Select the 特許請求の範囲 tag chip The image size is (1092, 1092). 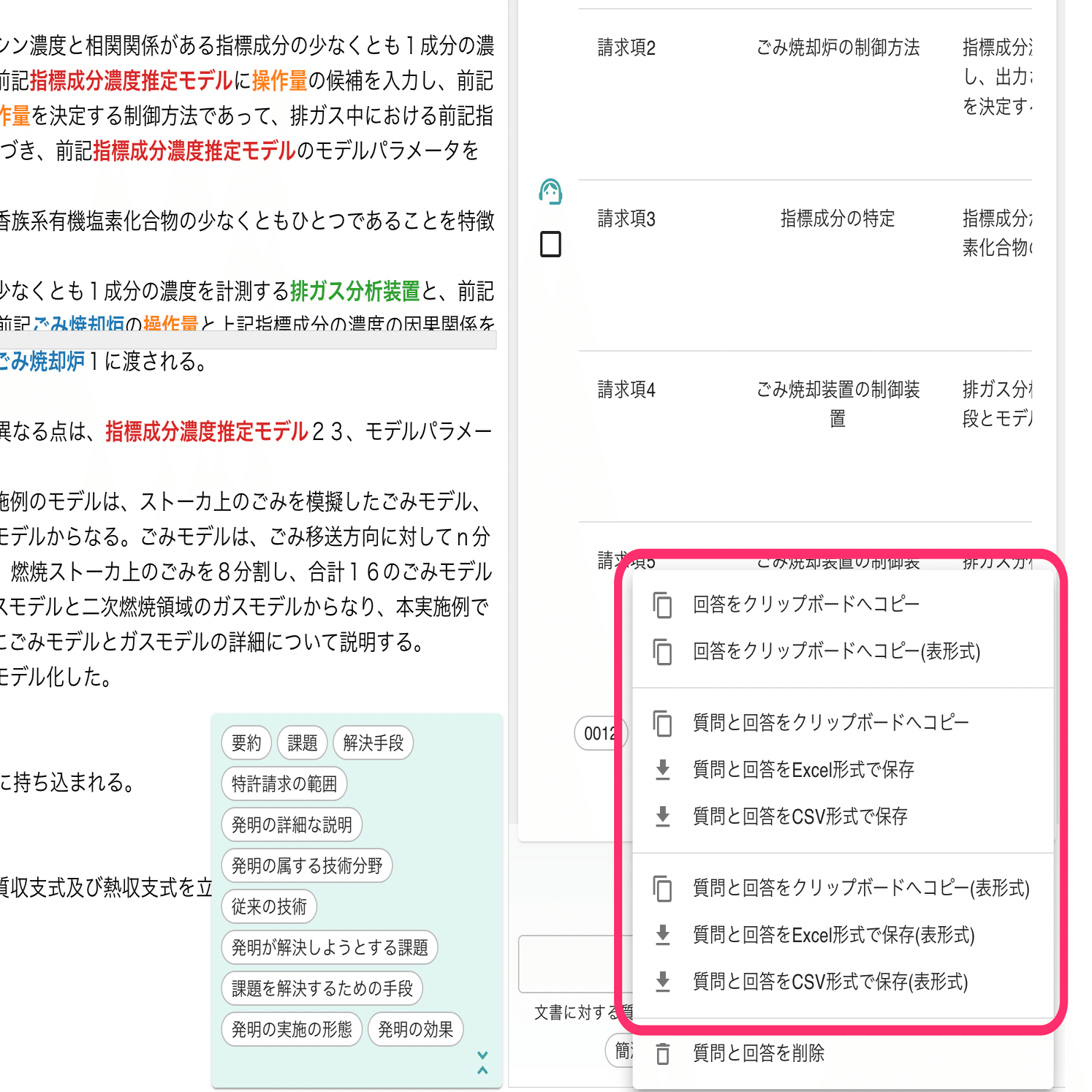click(284, 784)
